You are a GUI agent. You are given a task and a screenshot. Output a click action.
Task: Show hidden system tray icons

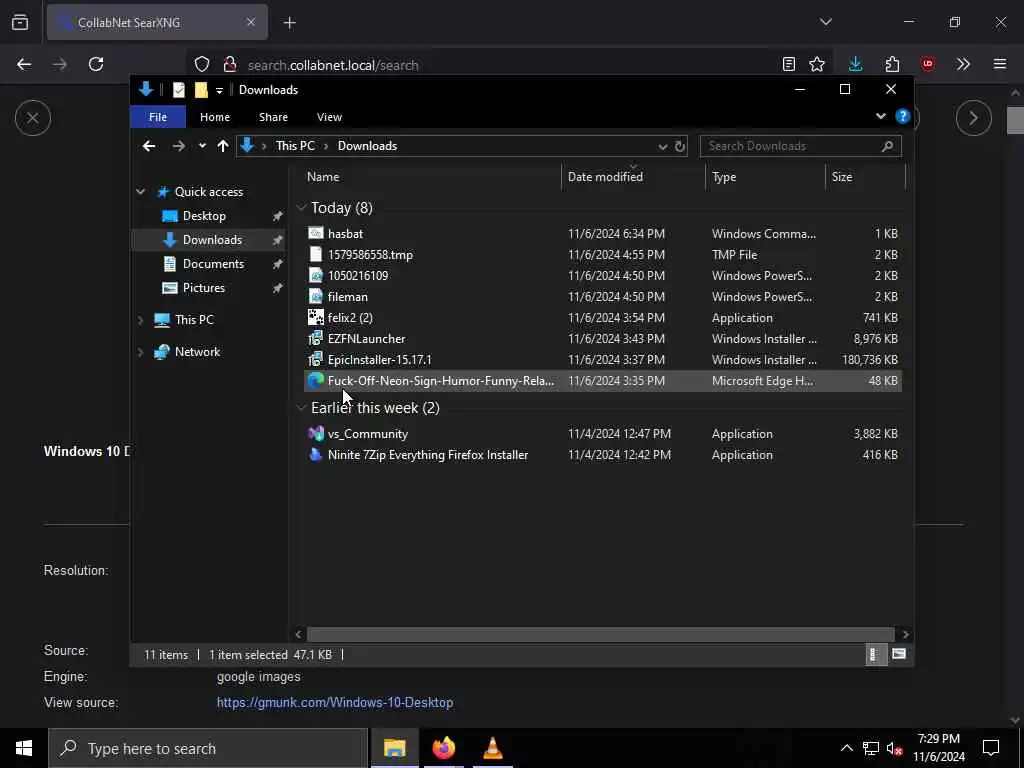846,748
